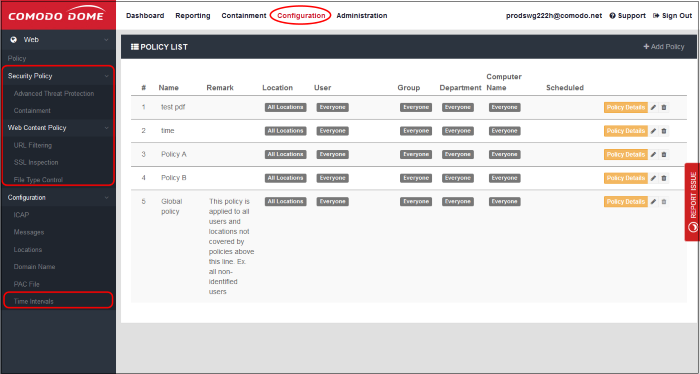The image size is (700, 374).
Task: Delete the 'test pdf' policy via trash icon
Action: click(x=664, y=108)
